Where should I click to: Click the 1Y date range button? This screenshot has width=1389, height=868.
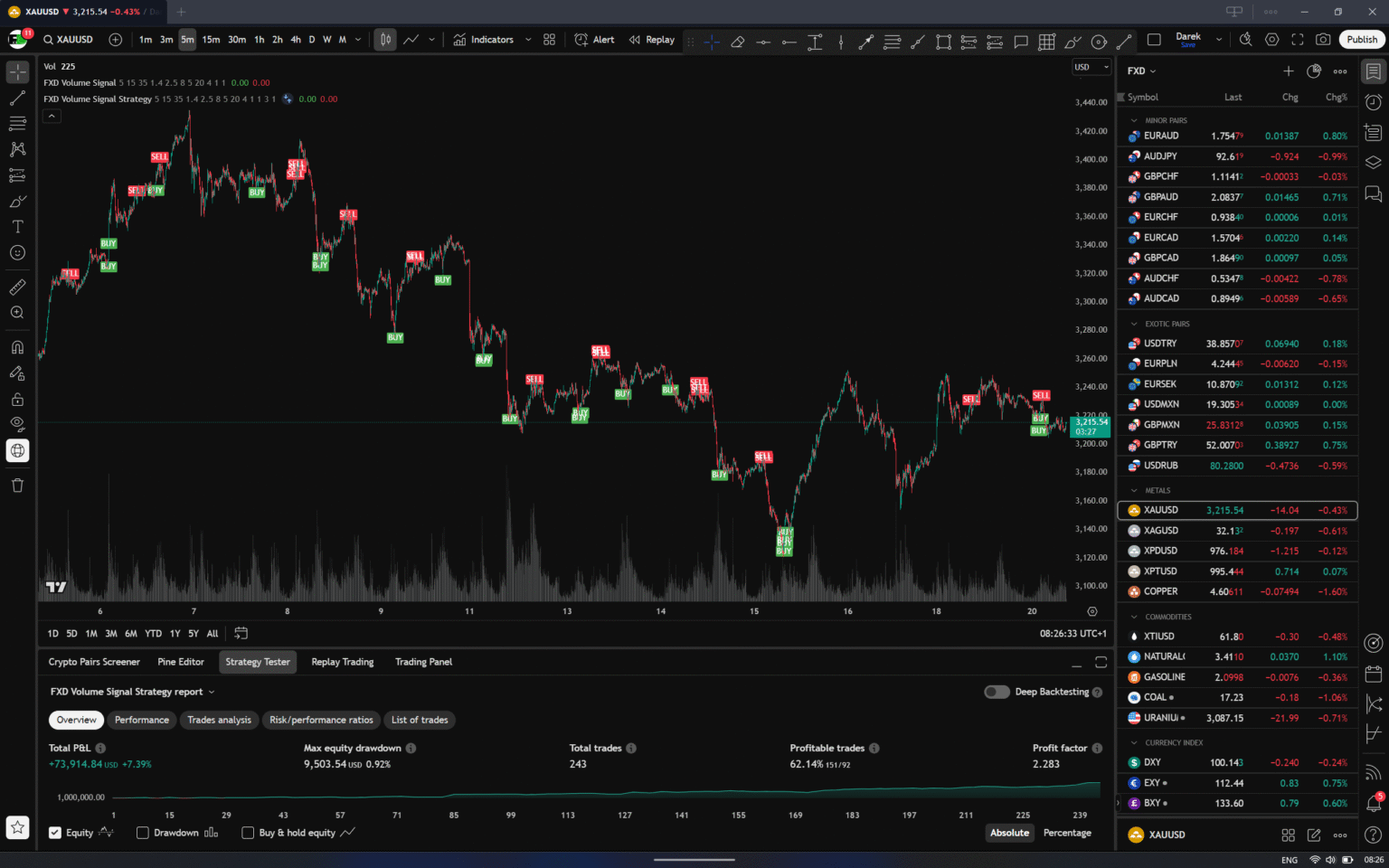click(175, 634)
